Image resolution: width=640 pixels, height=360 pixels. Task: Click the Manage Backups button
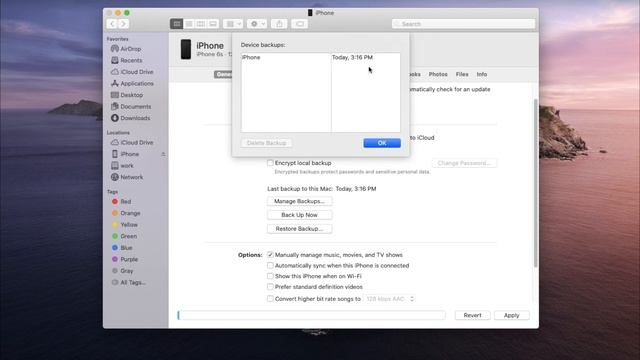pos(300,201)
